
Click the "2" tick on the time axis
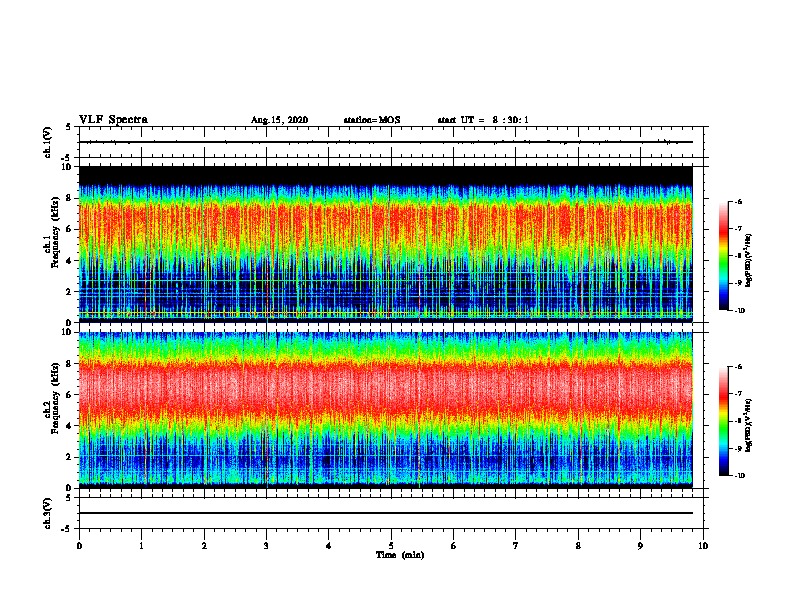(204, 546)
